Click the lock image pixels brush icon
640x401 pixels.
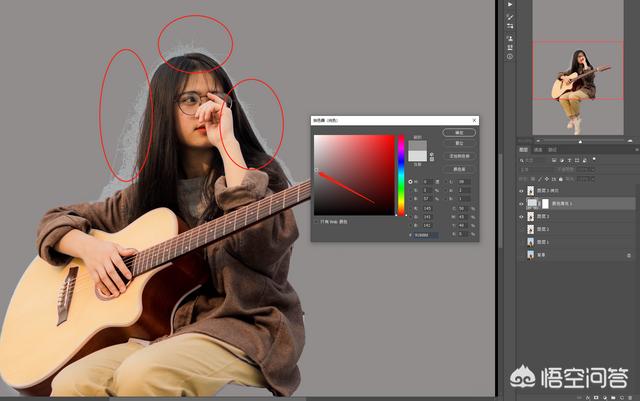click(x=540, y=179)
